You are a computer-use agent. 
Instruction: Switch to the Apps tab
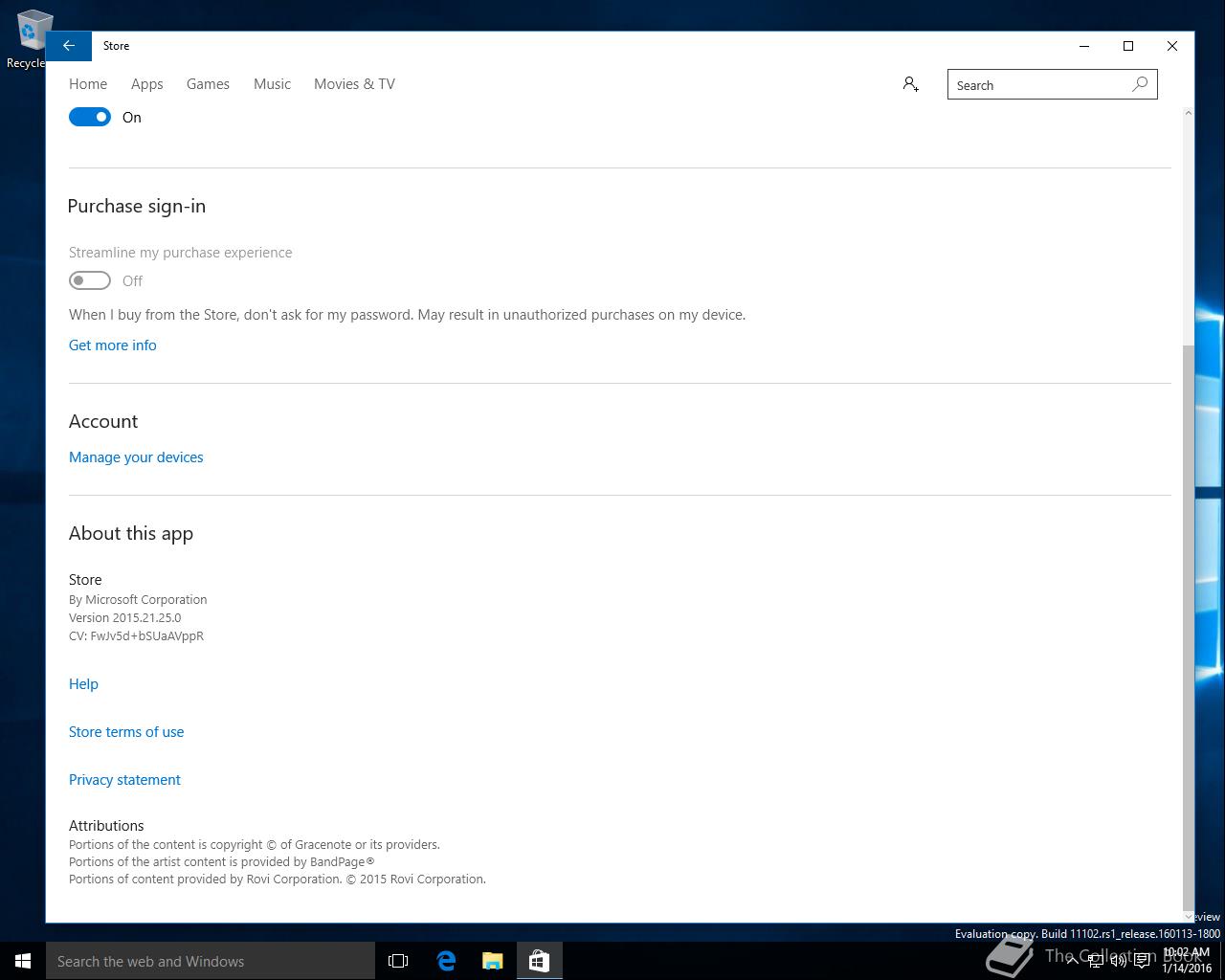(x=147, y=84)
